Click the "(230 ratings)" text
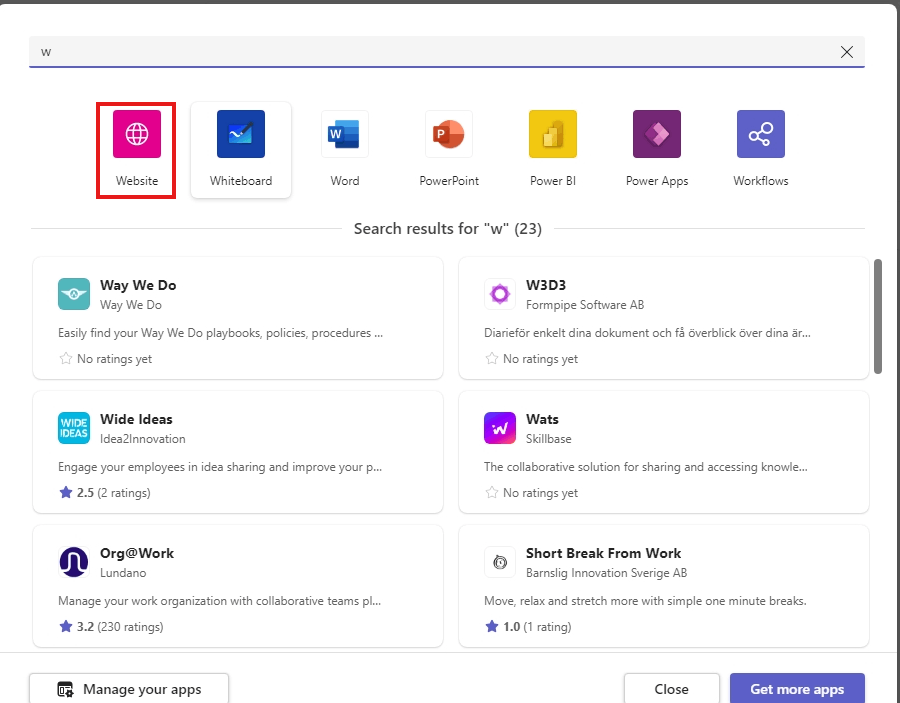Screen dimensions: 900x703 [130, 627]
